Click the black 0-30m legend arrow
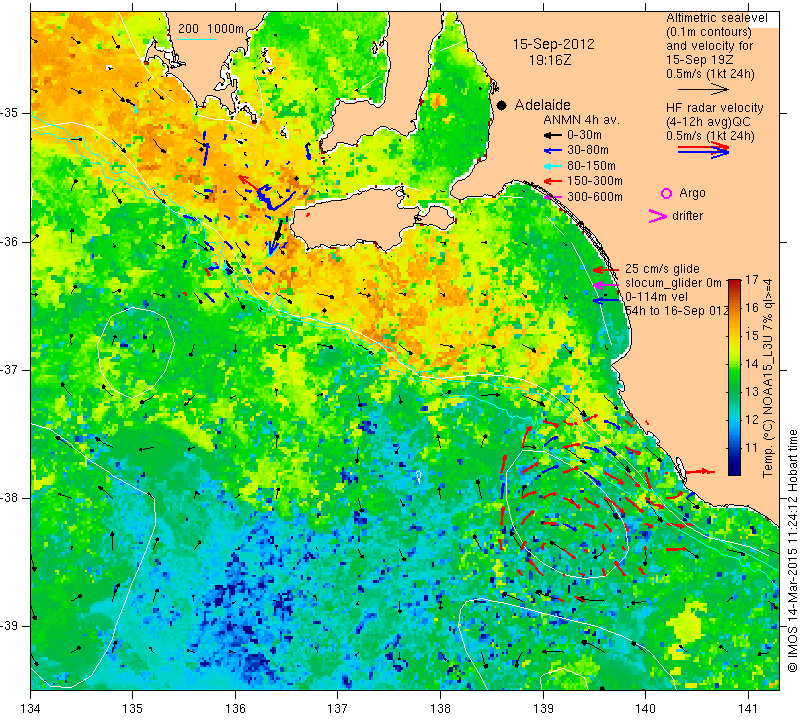 (x=552, y=135)
